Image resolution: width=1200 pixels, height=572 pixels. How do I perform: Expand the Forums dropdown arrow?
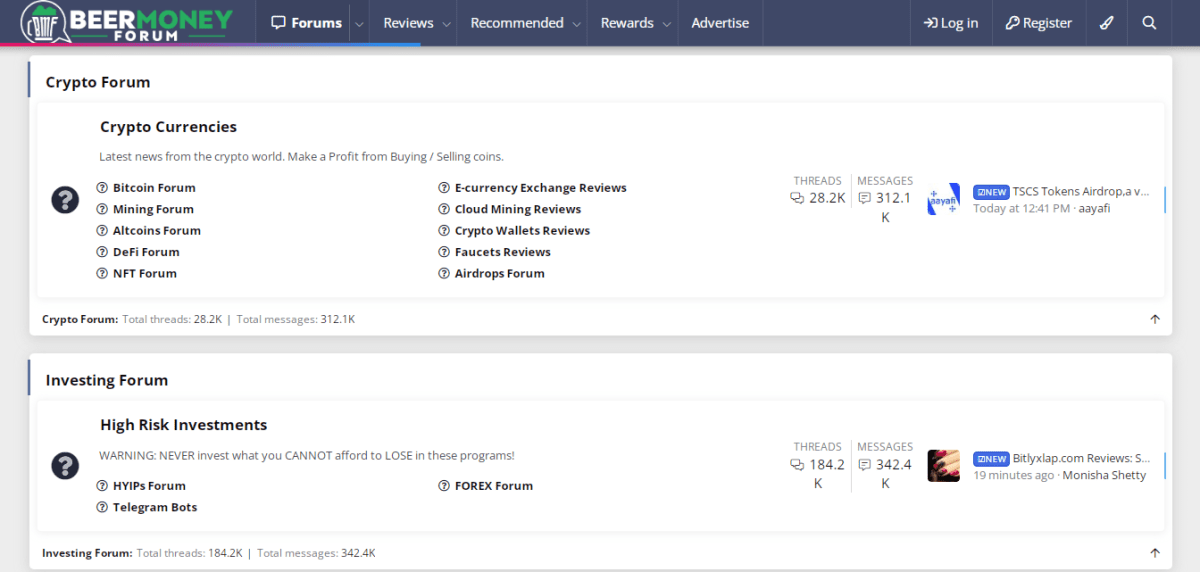[359, 23]
